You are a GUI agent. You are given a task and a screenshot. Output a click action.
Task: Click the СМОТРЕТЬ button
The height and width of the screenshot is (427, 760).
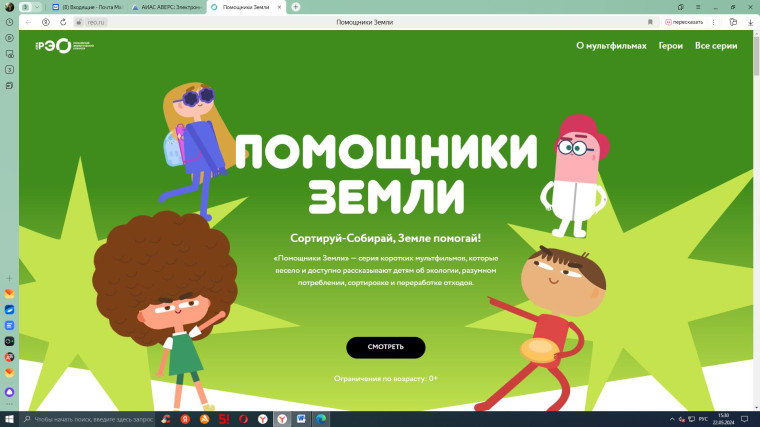(386, 347)
